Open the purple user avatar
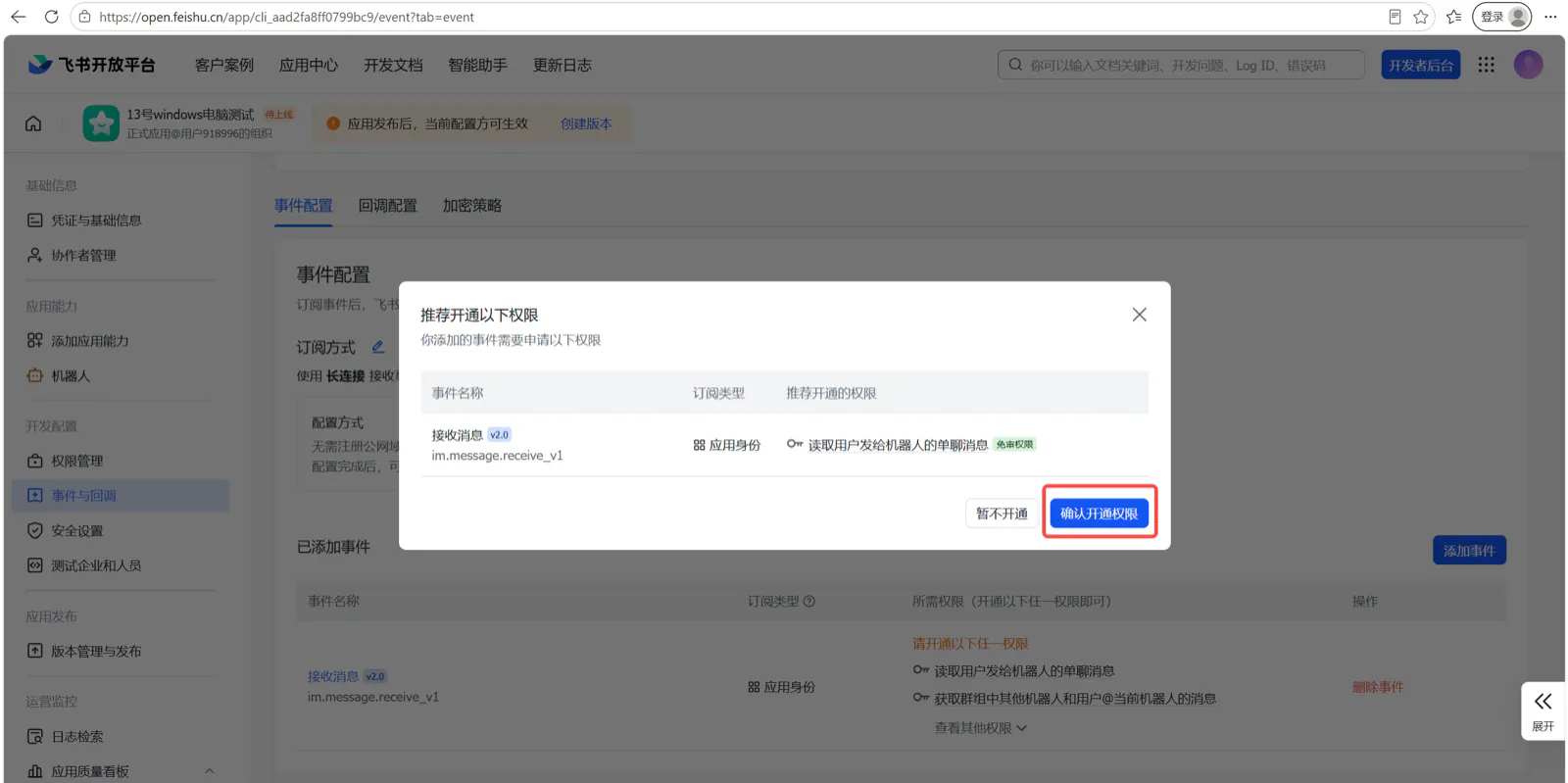 pyautogui.click(x=1528, y=65)
